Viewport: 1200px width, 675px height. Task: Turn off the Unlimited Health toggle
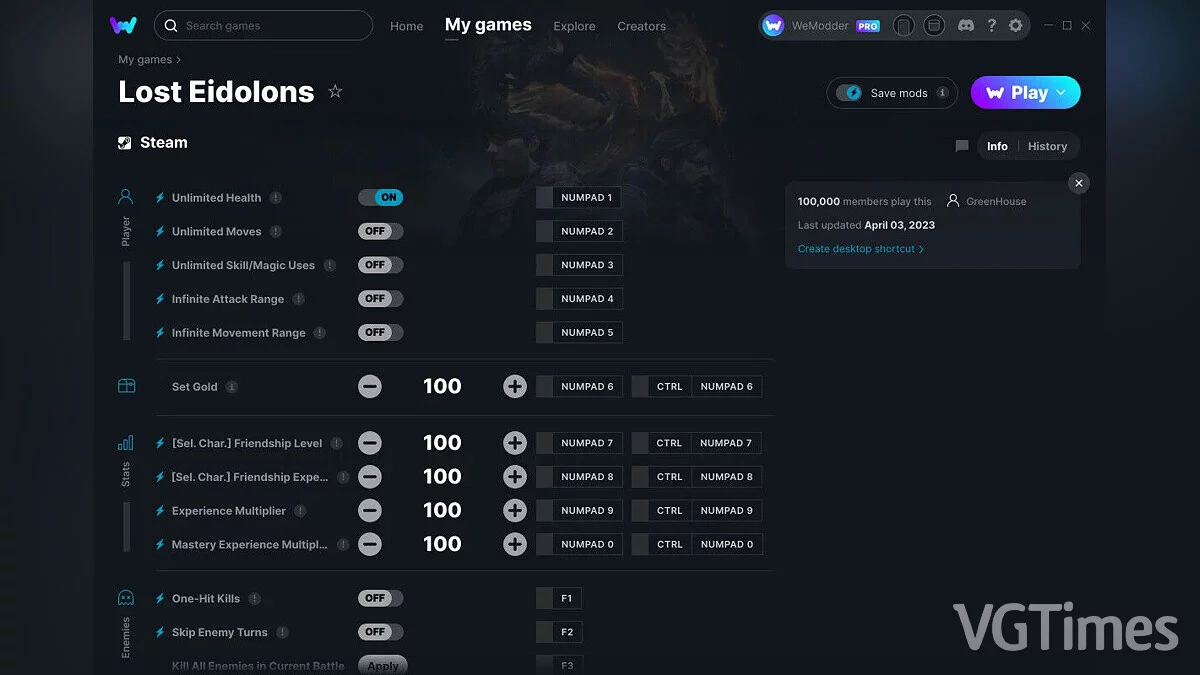(380, 198)
